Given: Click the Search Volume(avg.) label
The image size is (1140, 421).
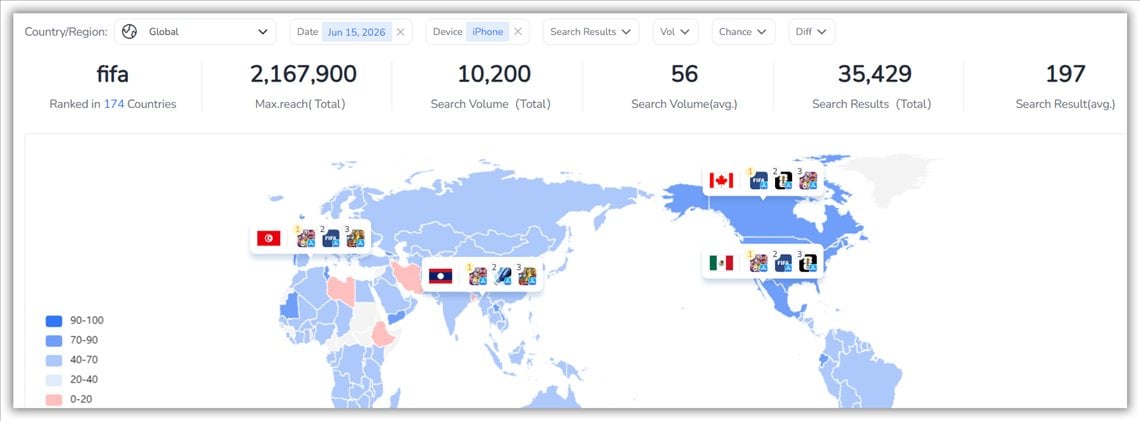Looking at the screenshot, I should point(684,104).
